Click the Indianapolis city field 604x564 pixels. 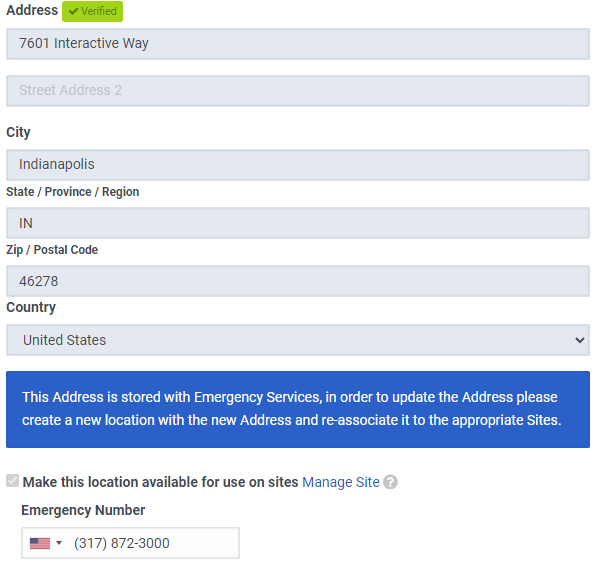tap(298, 165)
